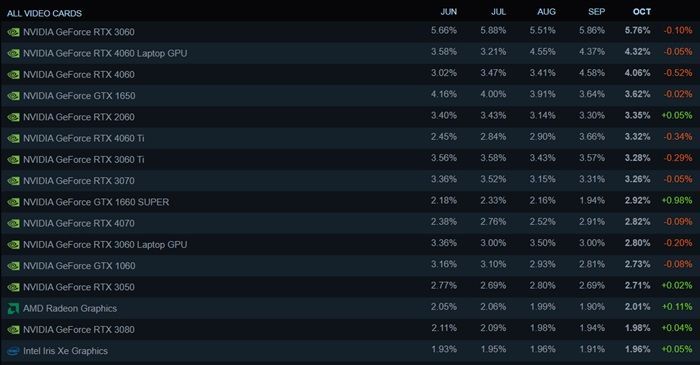Open the NVIDIA GeForce RTX 3050 row
The width and height of the screenshot is (700, 365).
pos(350,287)
